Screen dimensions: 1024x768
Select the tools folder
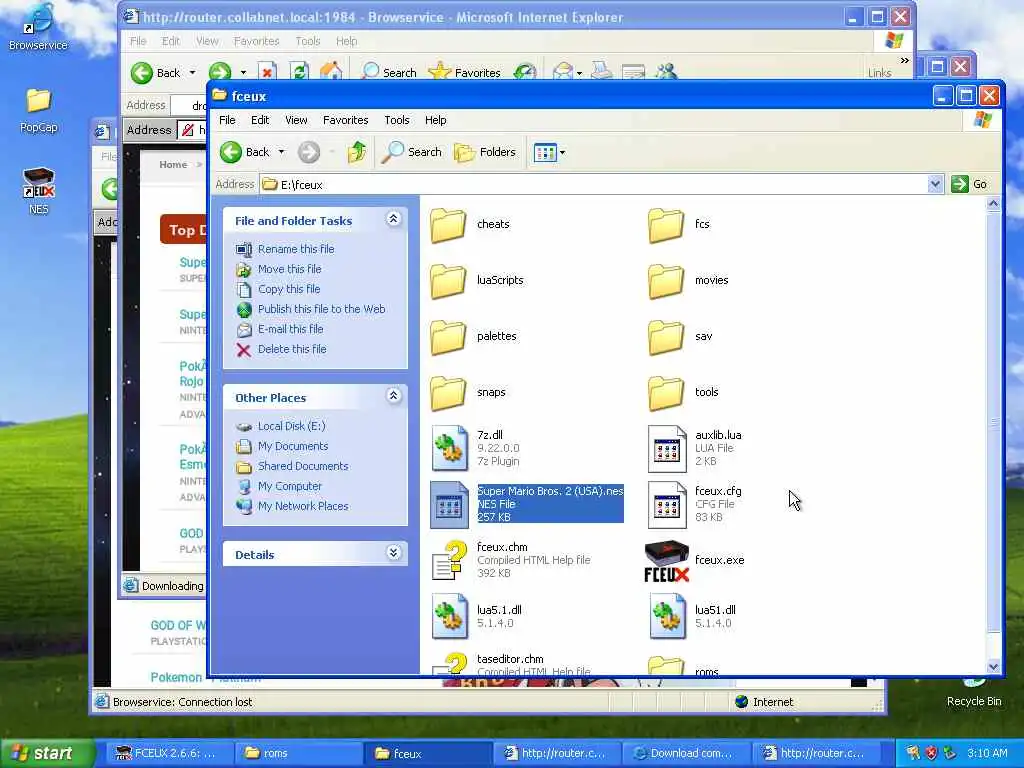[x=684, y=393]
